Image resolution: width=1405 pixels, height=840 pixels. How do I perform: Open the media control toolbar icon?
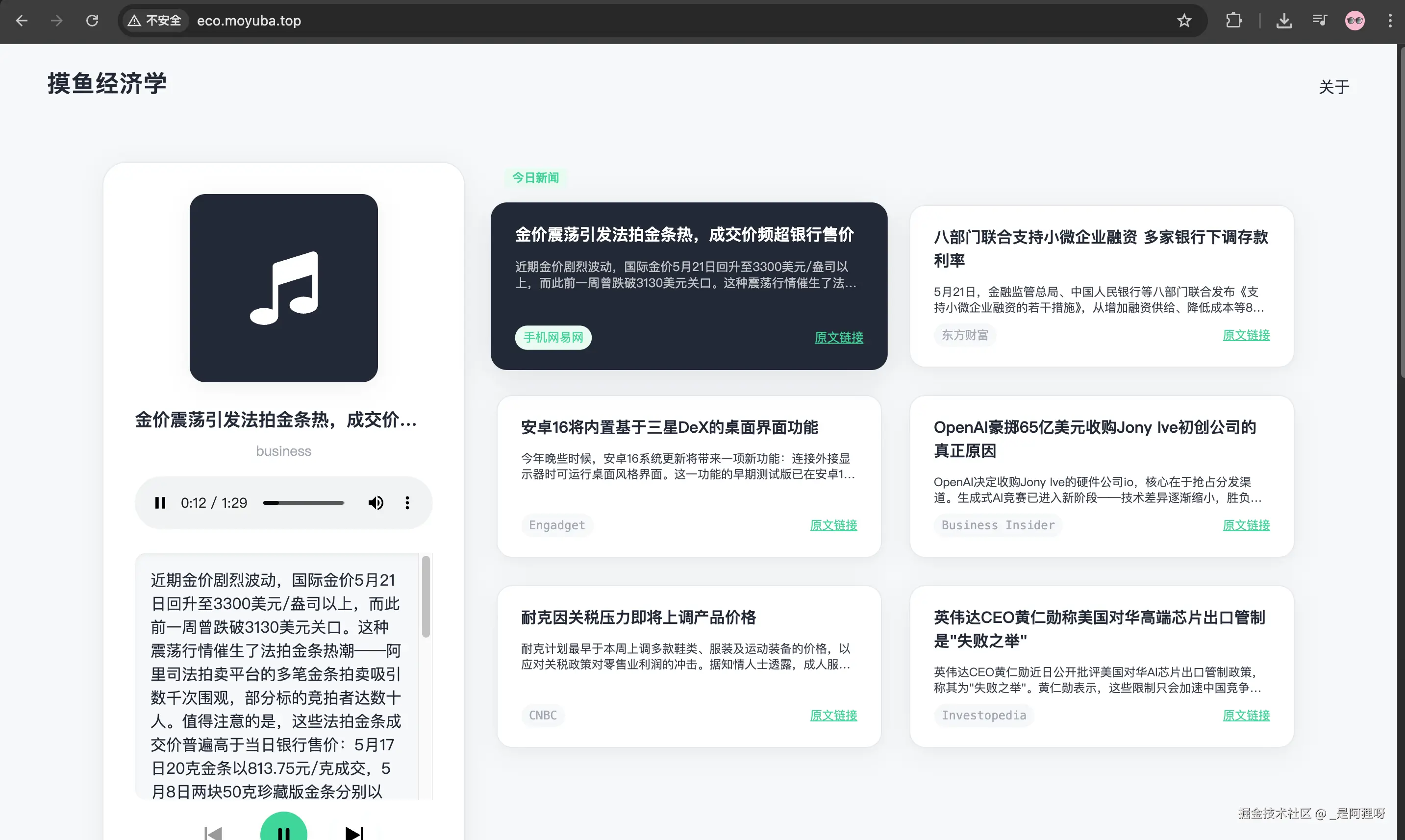1320,21
